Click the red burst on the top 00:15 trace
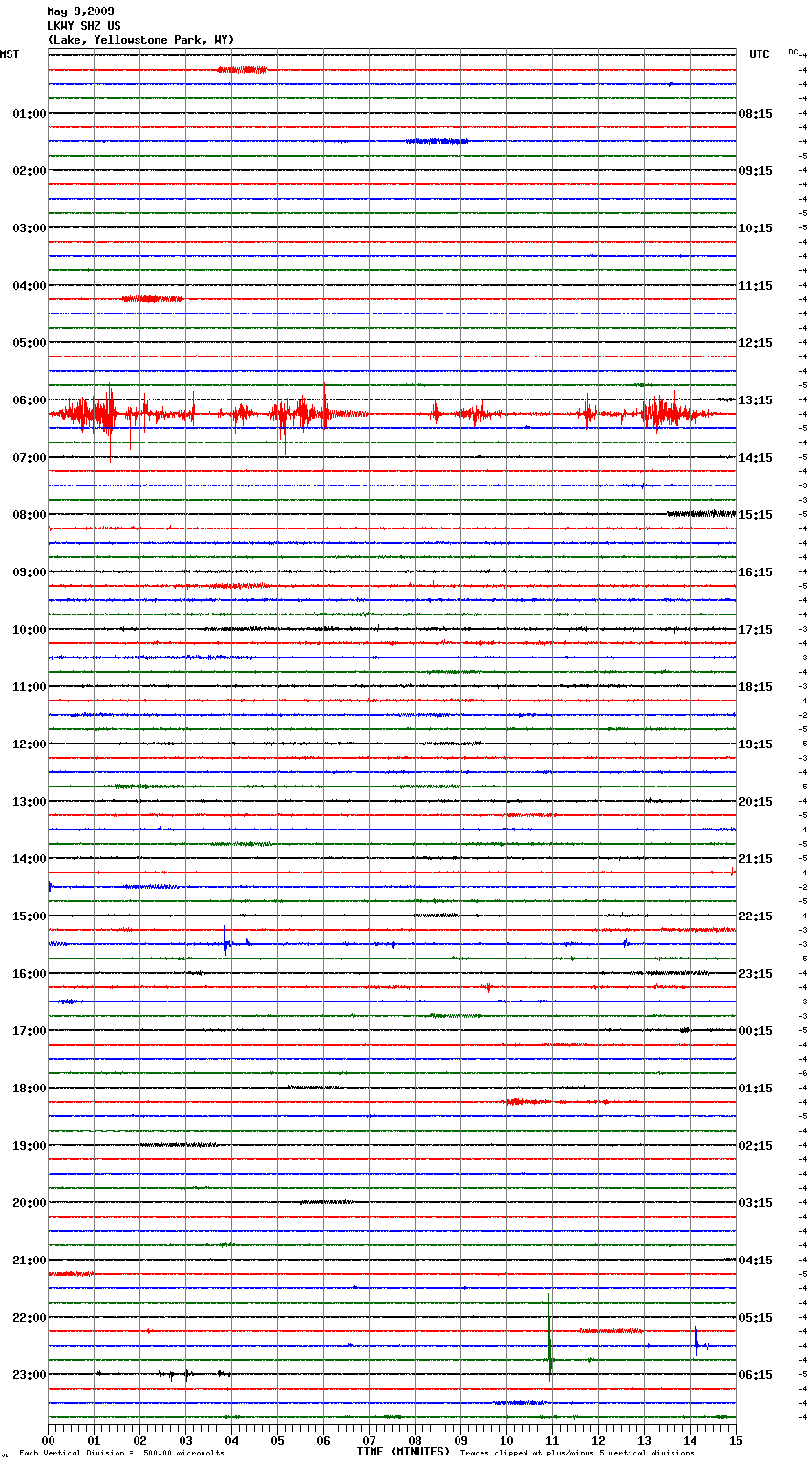The width and height of the screenshot is (812, 1466). [242, 70]
